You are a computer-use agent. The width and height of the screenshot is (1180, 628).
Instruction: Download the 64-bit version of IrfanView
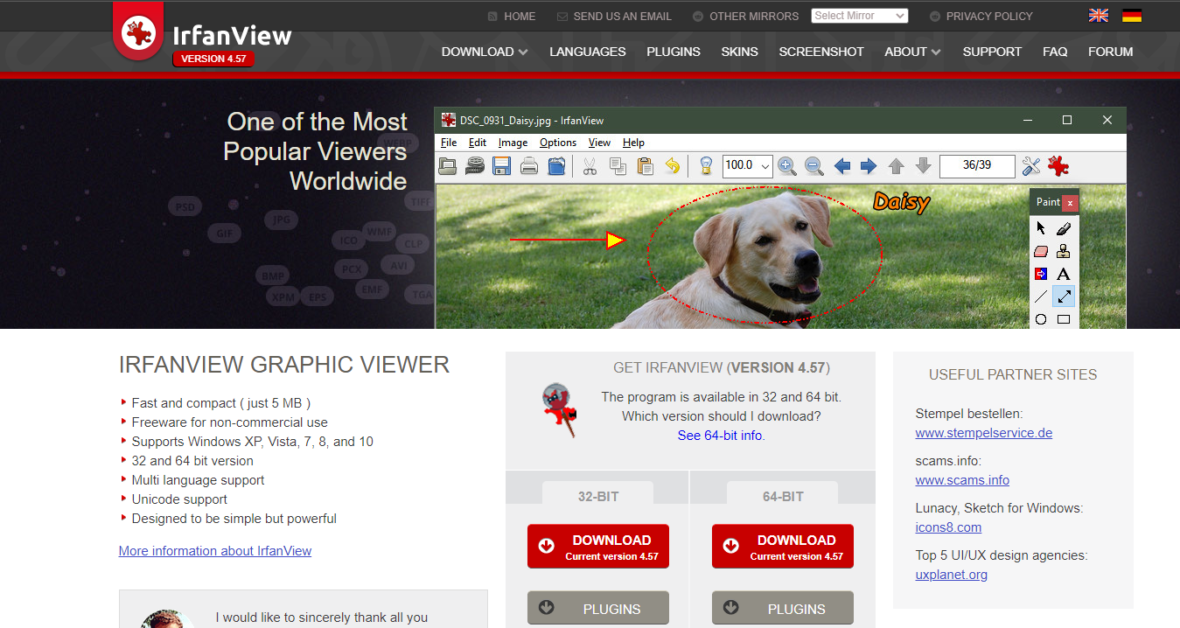point(782,546)
